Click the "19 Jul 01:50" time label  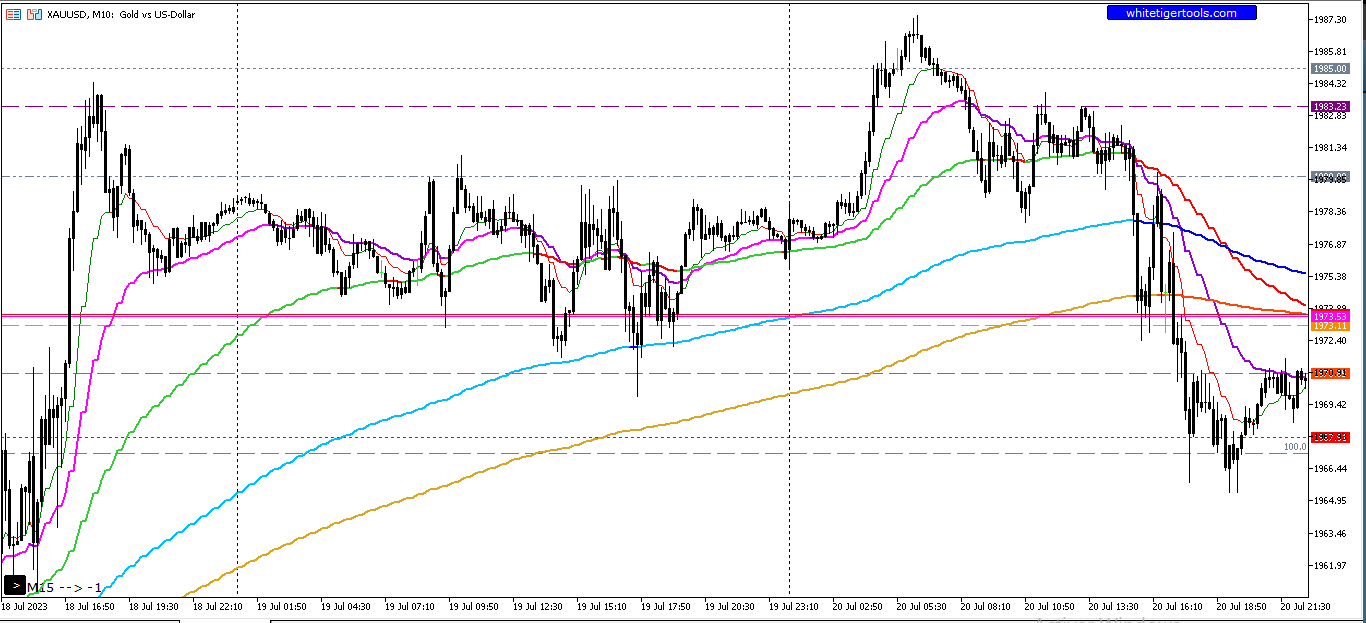pyautogui.click(x=282, y=606)
